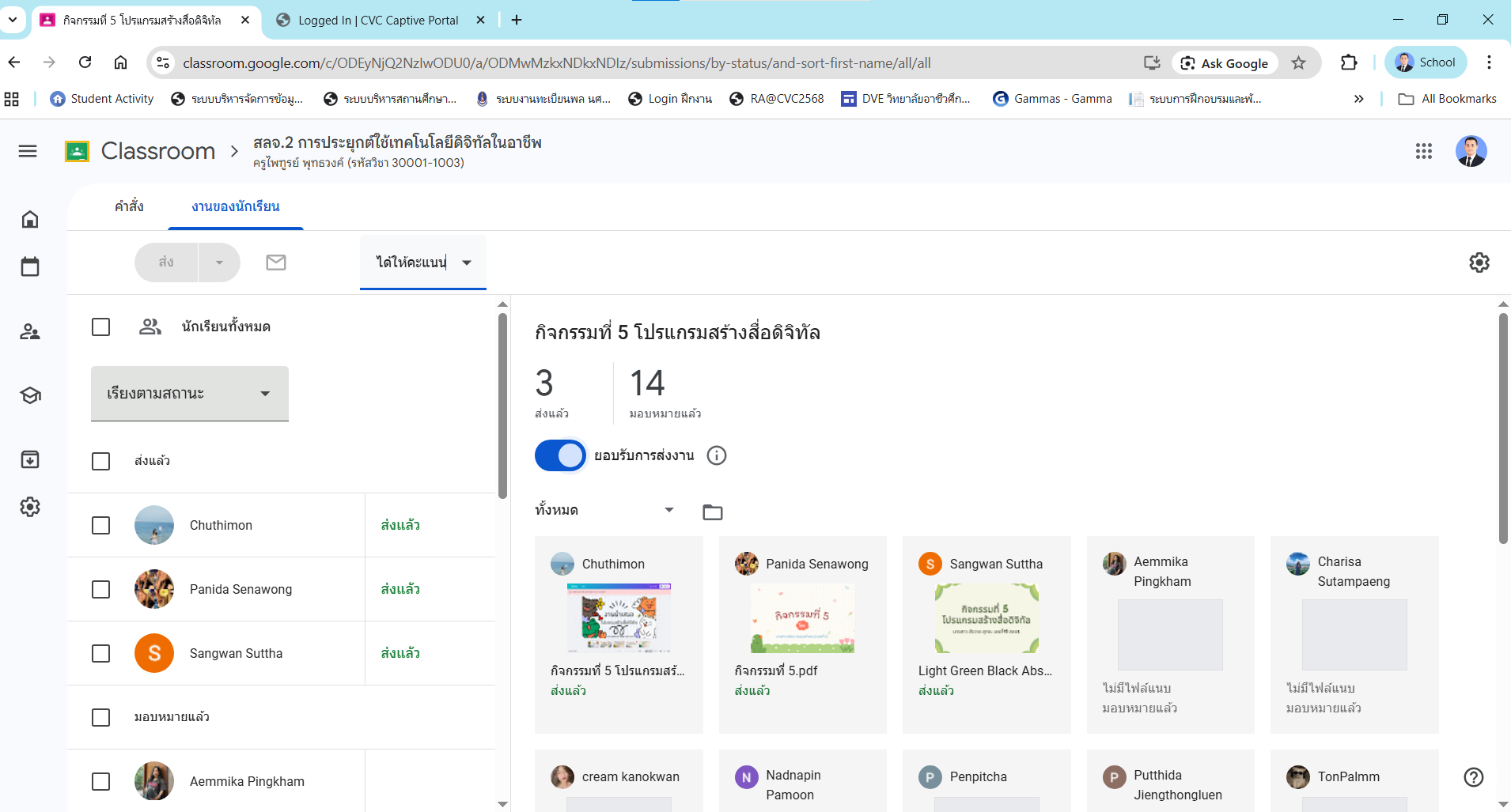1511x812 pixels.
Task: Show more hidden bookmarks chevron
Action: pos(1359,99)
